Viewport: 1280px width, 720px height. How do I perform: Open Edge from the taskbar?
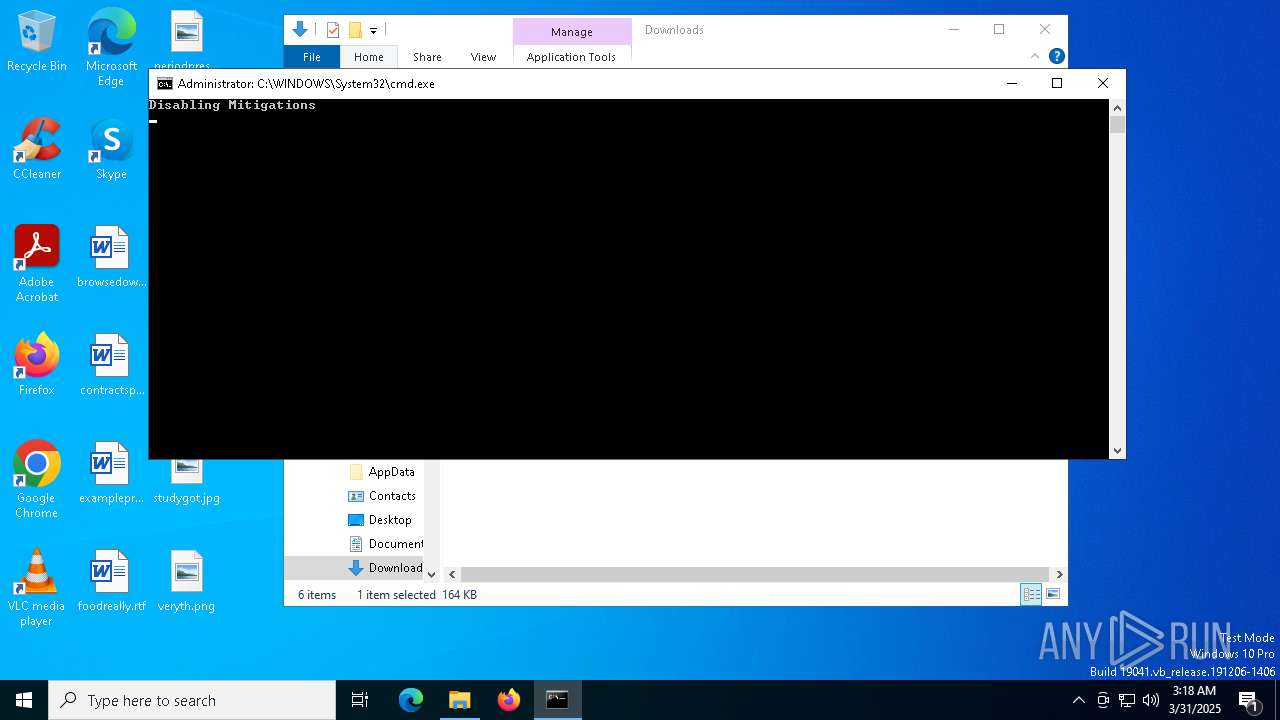tap(411, 700)
